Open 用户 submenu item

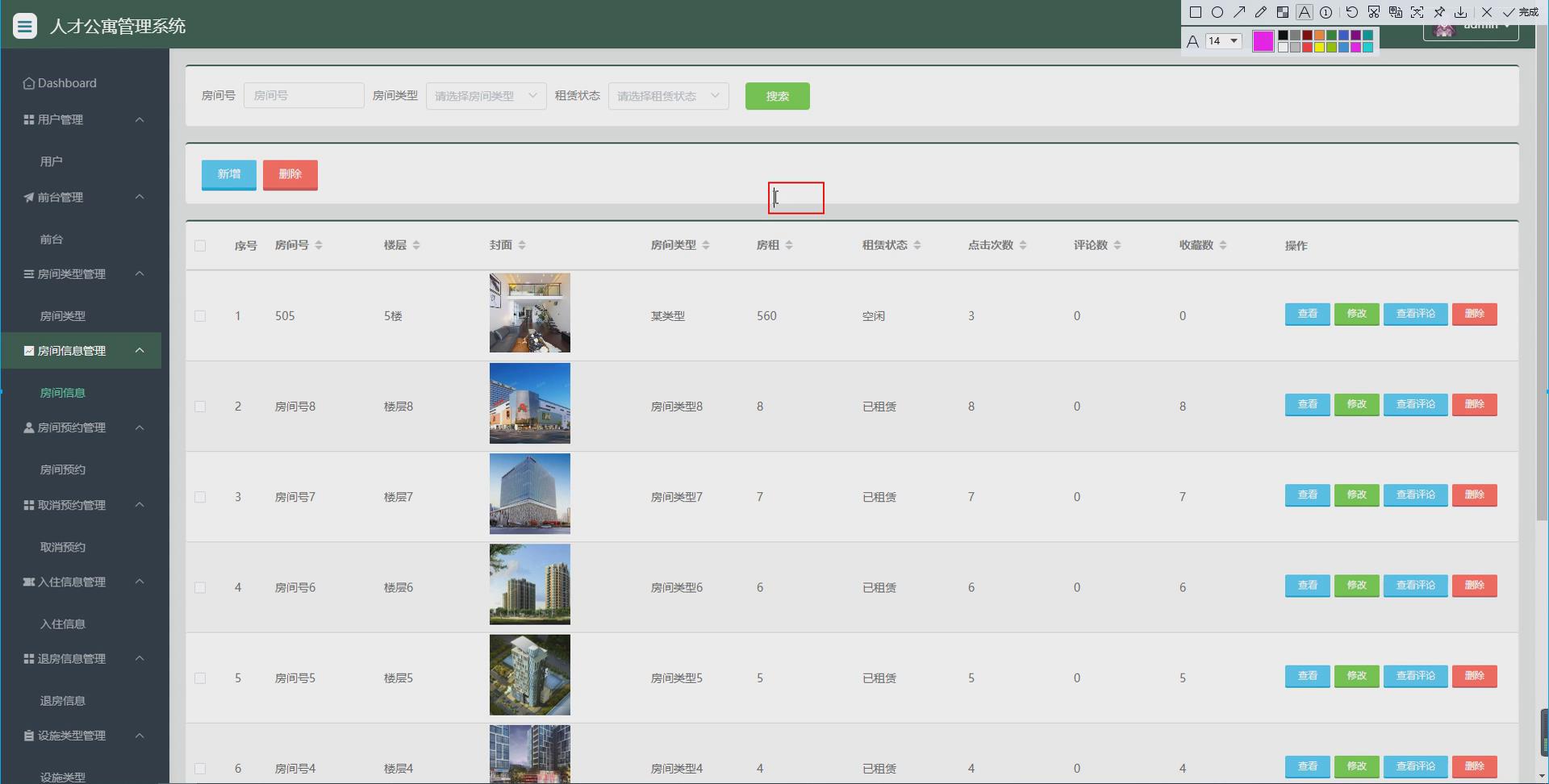point(52,161)
